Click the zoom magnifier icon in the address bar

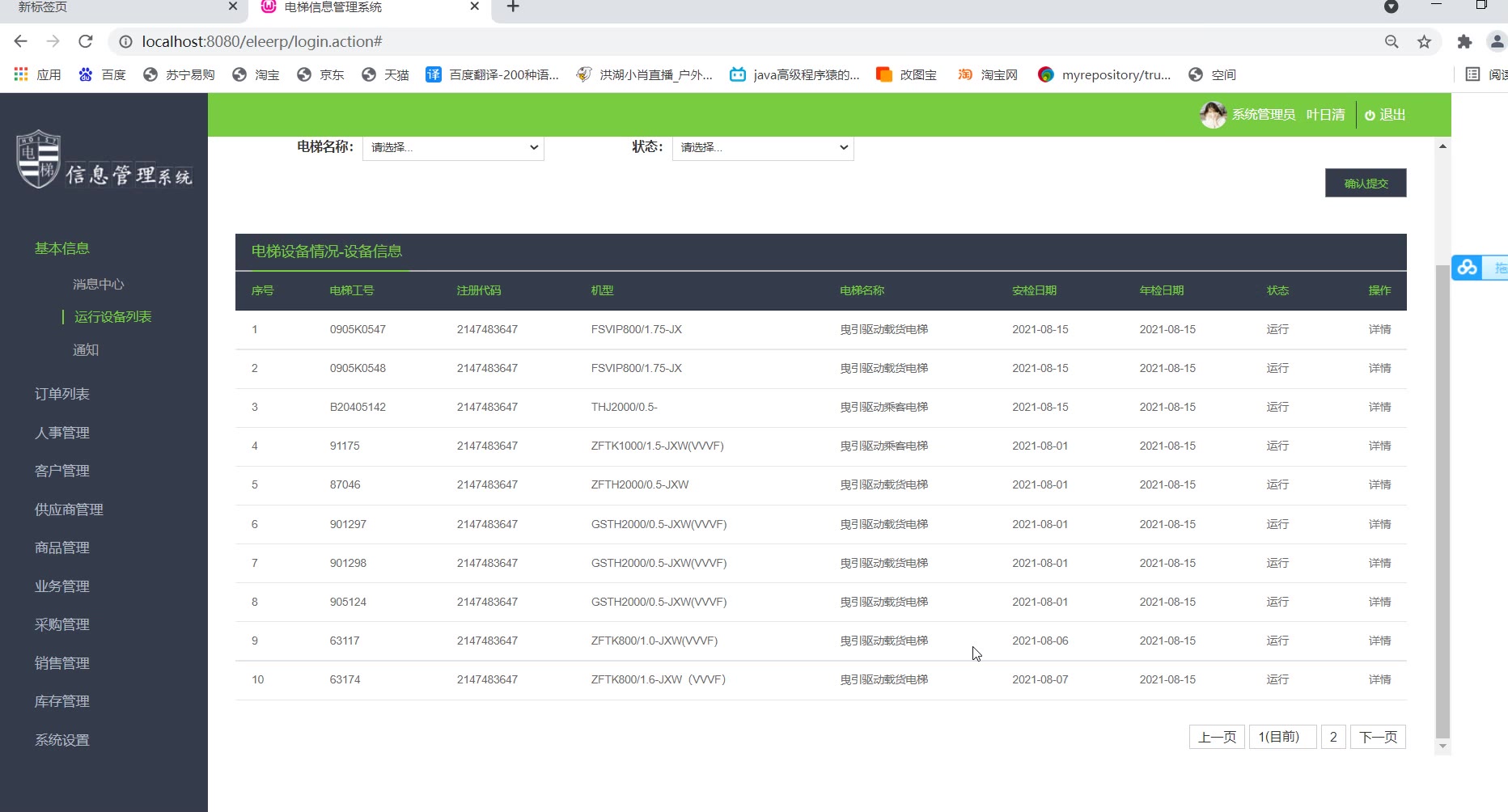point(1392,41)
